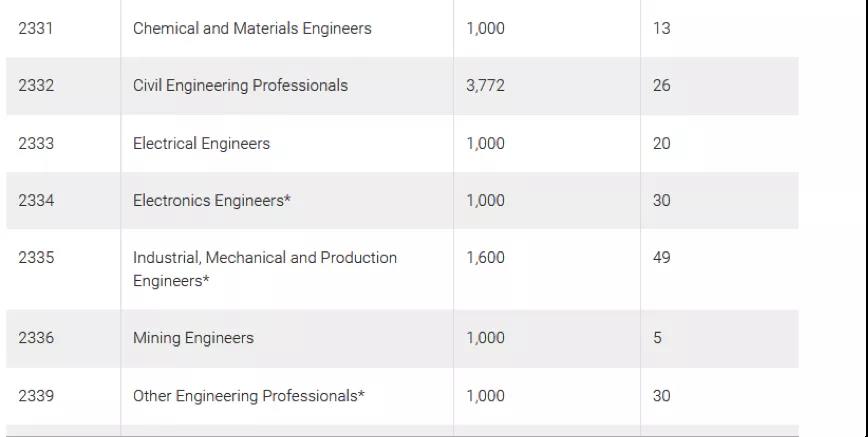Select value 5 in Mining row
The width and height of the screenshot is (868, 437).
click(657, 338)
